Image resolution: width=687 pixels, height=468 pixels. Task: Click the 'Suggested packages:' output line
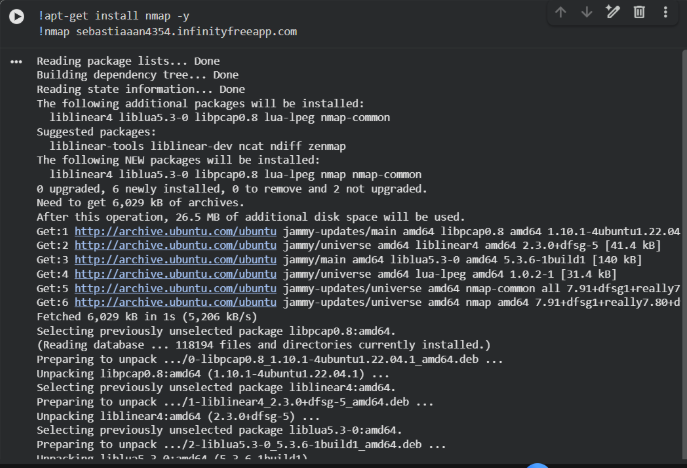click(x=96, y=132)
